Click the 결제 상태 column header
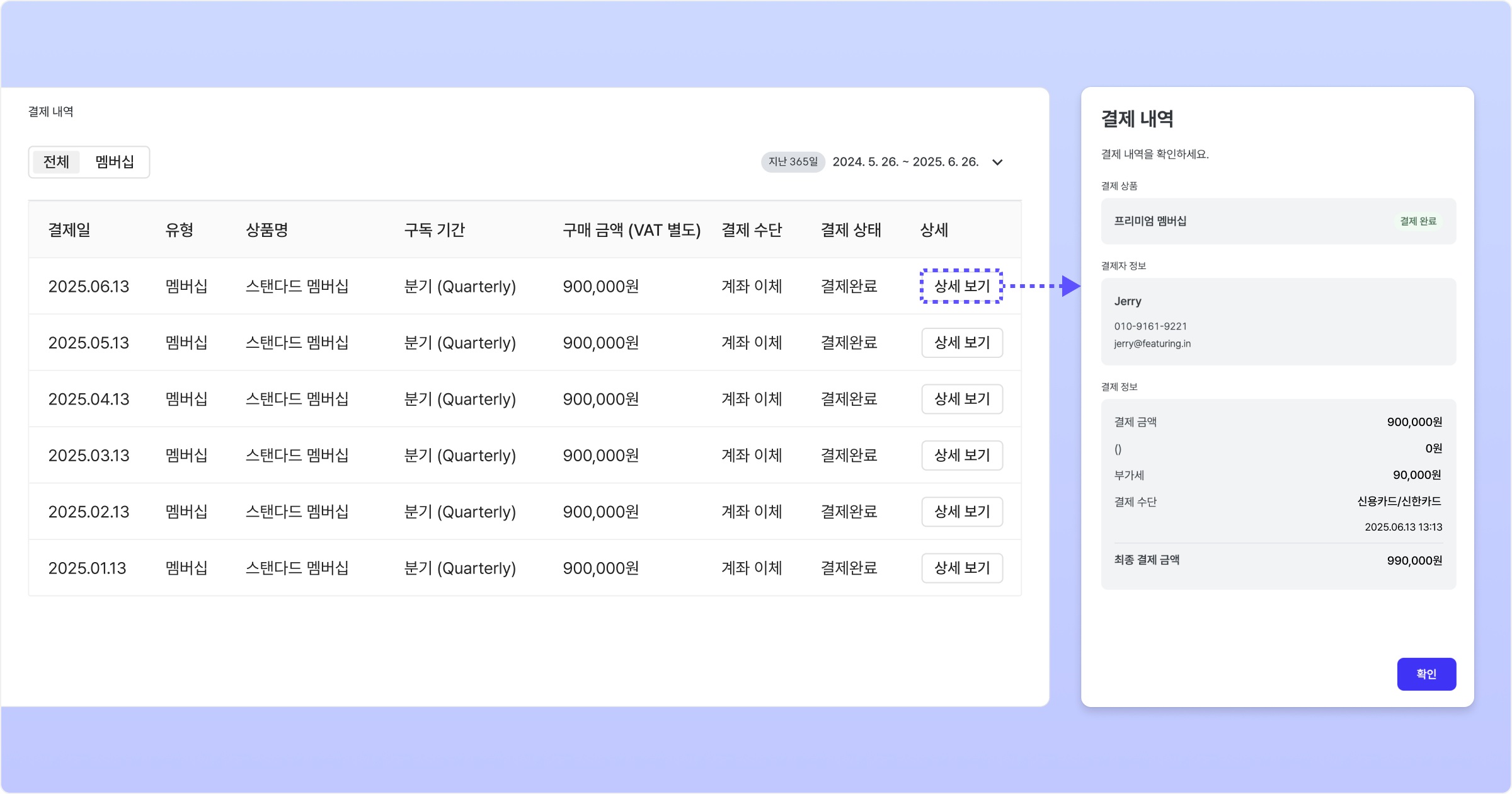This screenshot has width=1512, height=794. click(x=850, y=230)
